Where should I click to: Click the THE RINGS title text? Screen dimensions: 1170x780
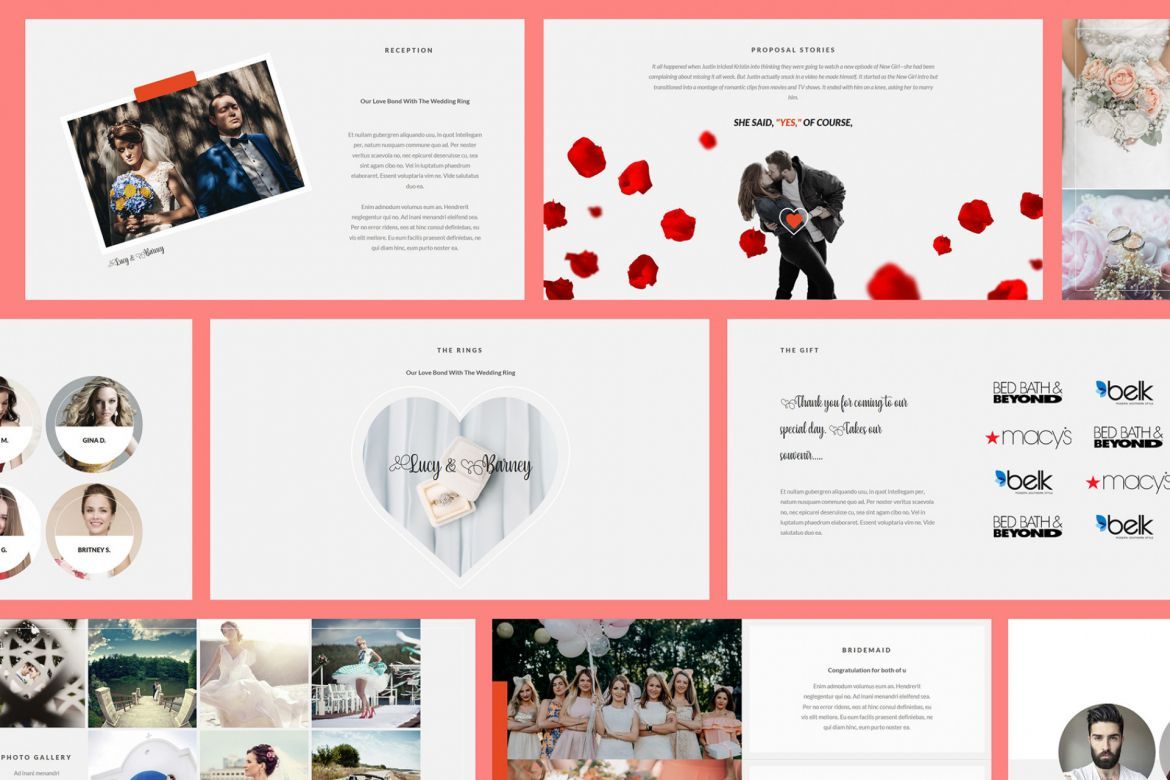click(458, 350)
